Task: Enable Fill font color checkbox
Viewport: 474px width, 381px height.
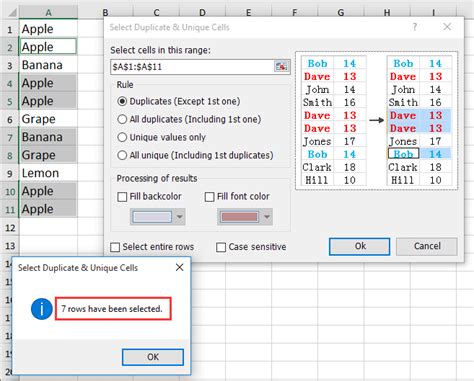Action: 209,197
